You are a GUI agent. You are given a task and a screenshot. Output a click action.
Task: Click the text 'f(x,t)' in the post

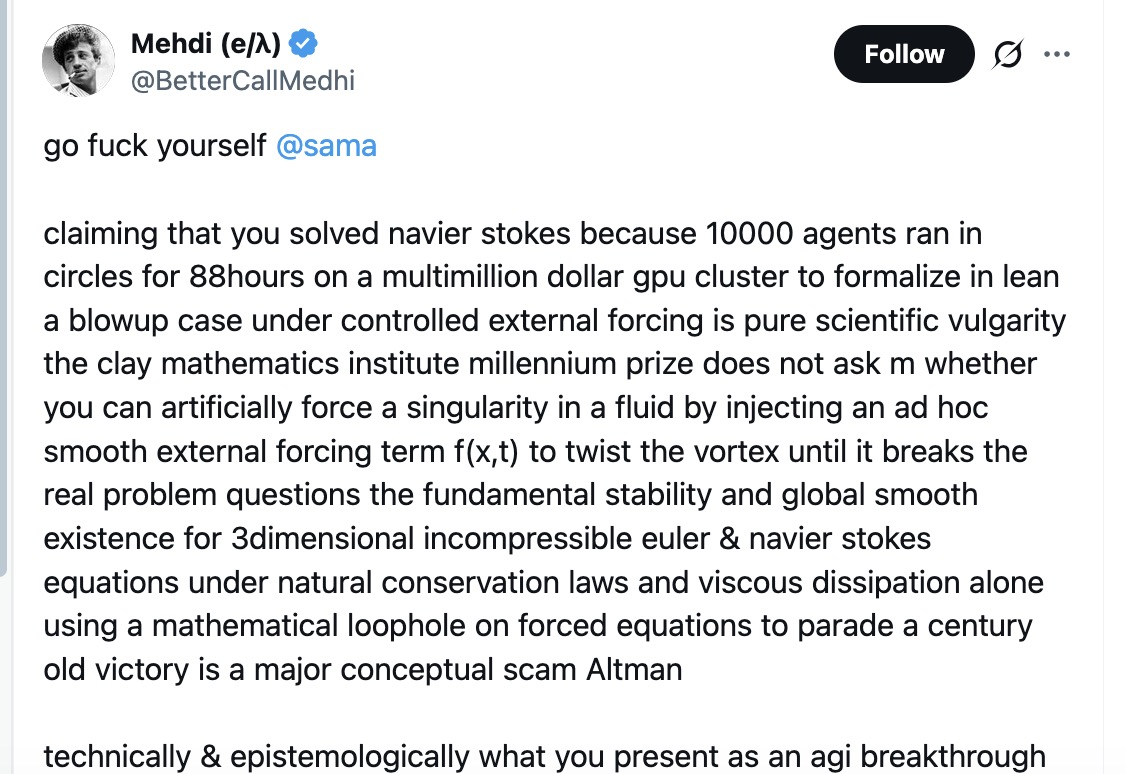click(x=486, y=452)
